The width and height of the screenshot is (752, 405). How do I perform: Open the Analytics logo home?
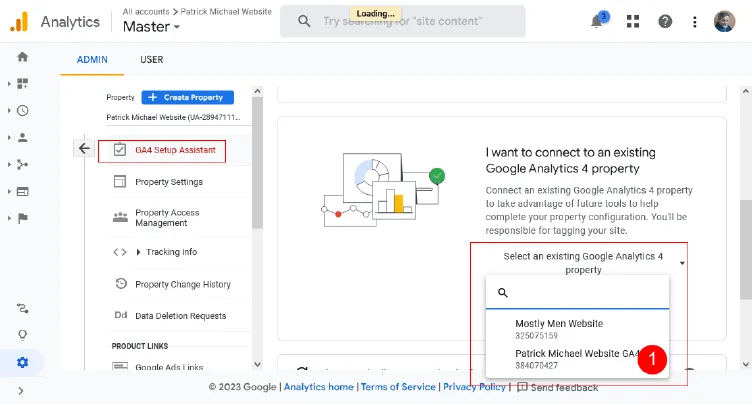point(19,22)
